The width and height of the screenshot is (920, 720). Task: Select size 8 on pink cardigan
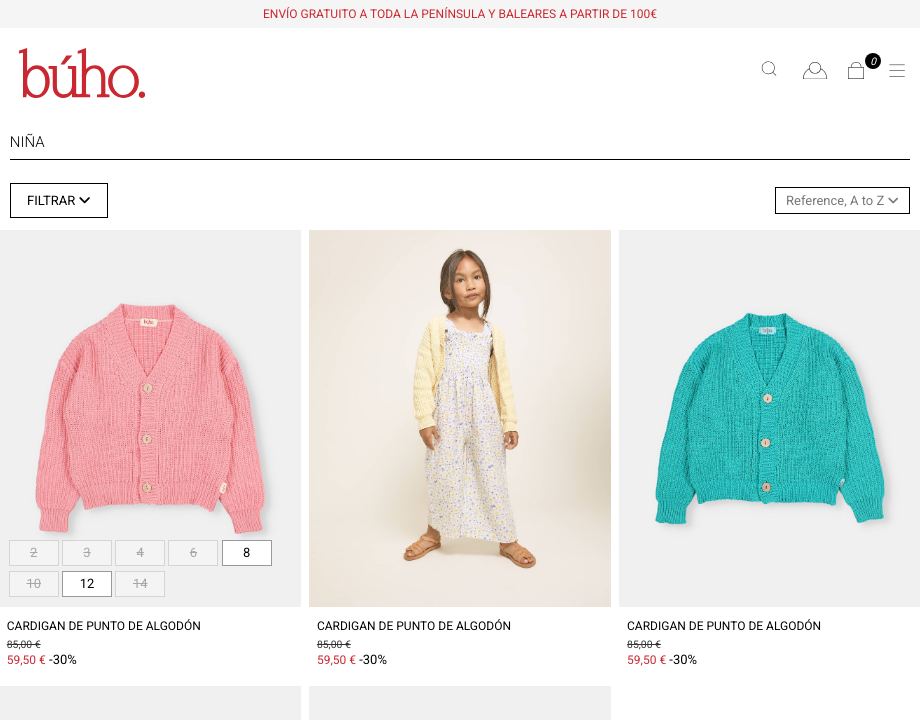click(246, 553)
